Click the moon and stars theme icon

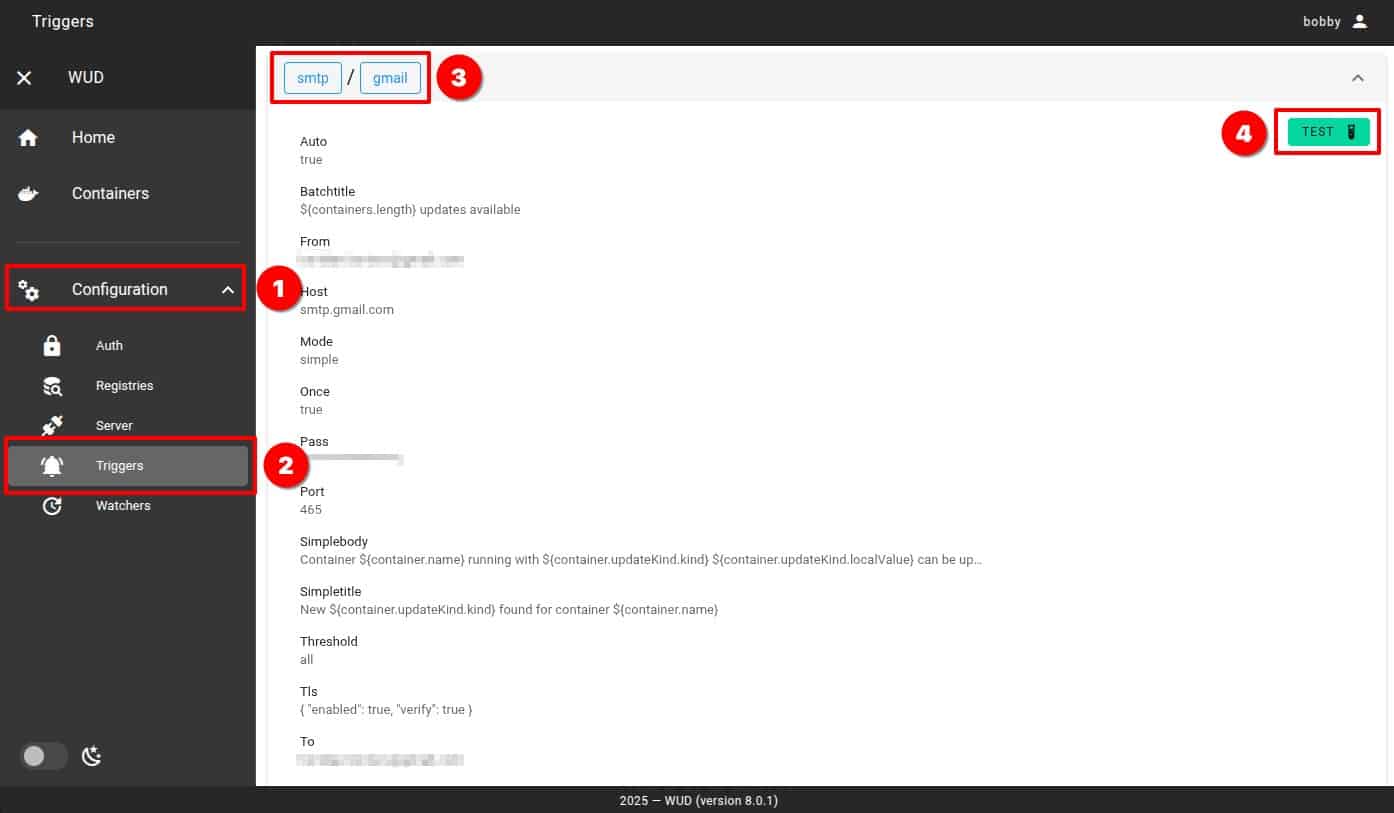coord(92,756)
